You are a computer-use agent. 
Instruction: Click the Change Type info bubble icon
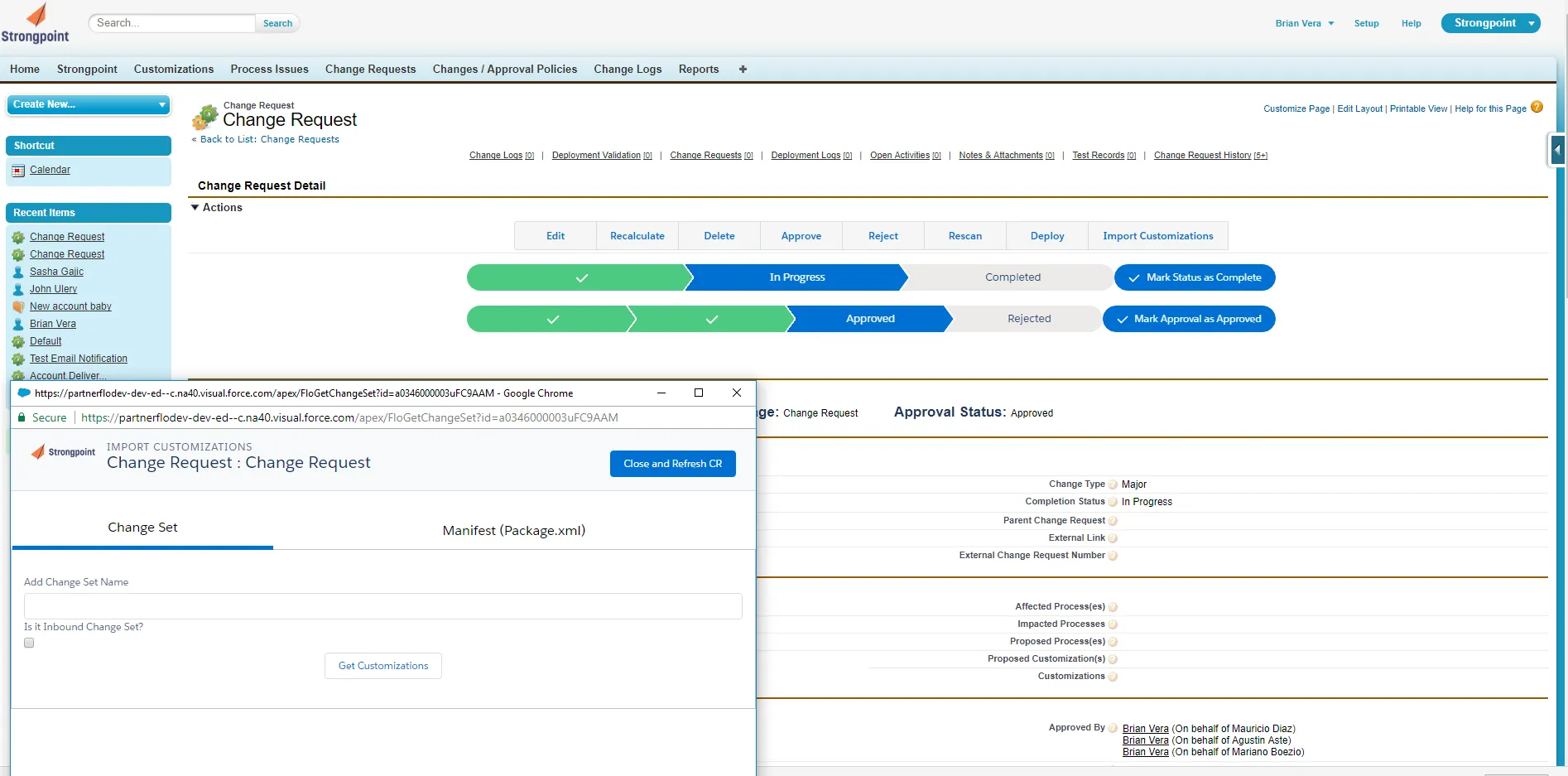tap(1113, 485)
